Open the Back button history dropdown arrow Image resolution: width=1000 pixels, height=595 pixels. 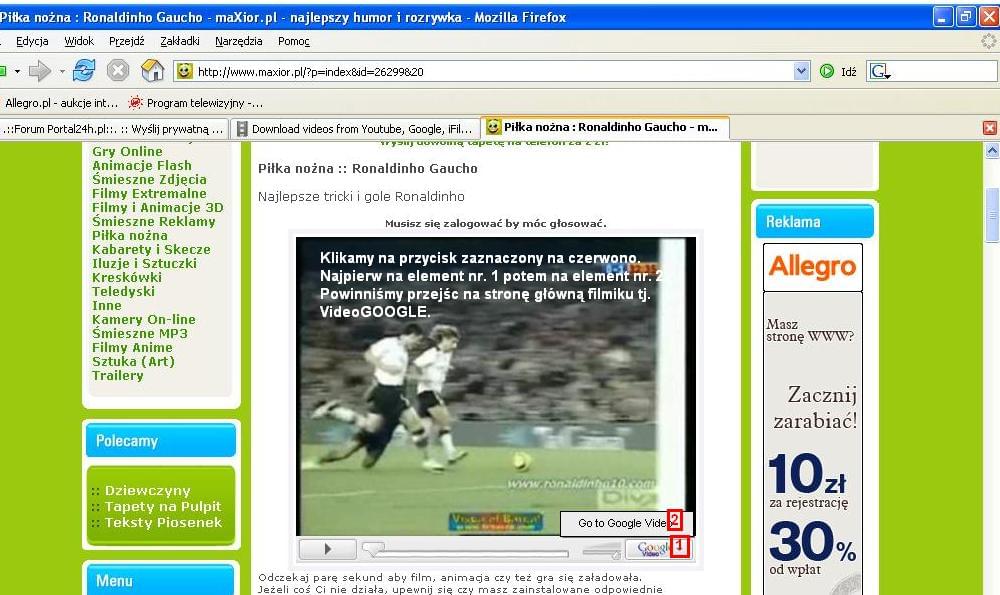coord(17,71)
